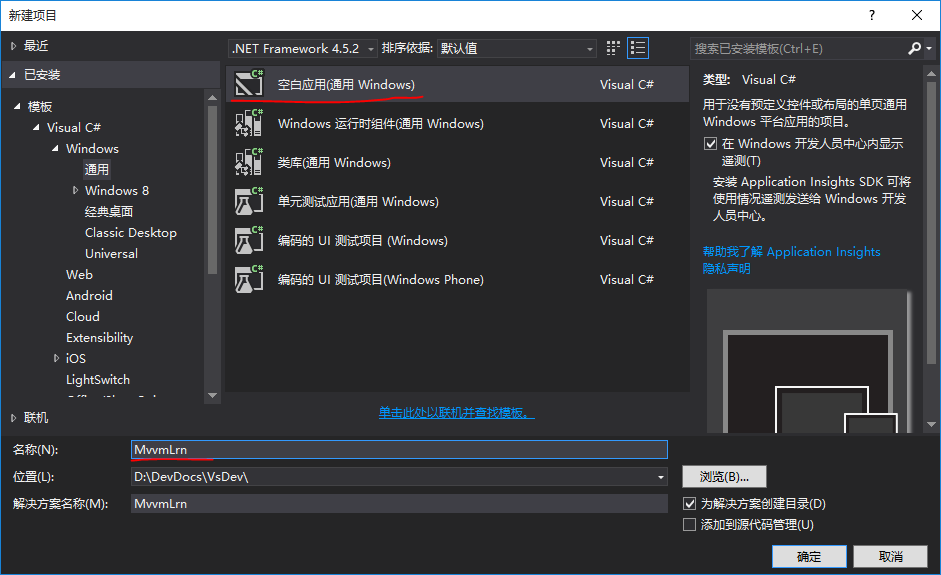Select the Cloud template category
This screenshot has height=575, width=941.
coord(83,316)
